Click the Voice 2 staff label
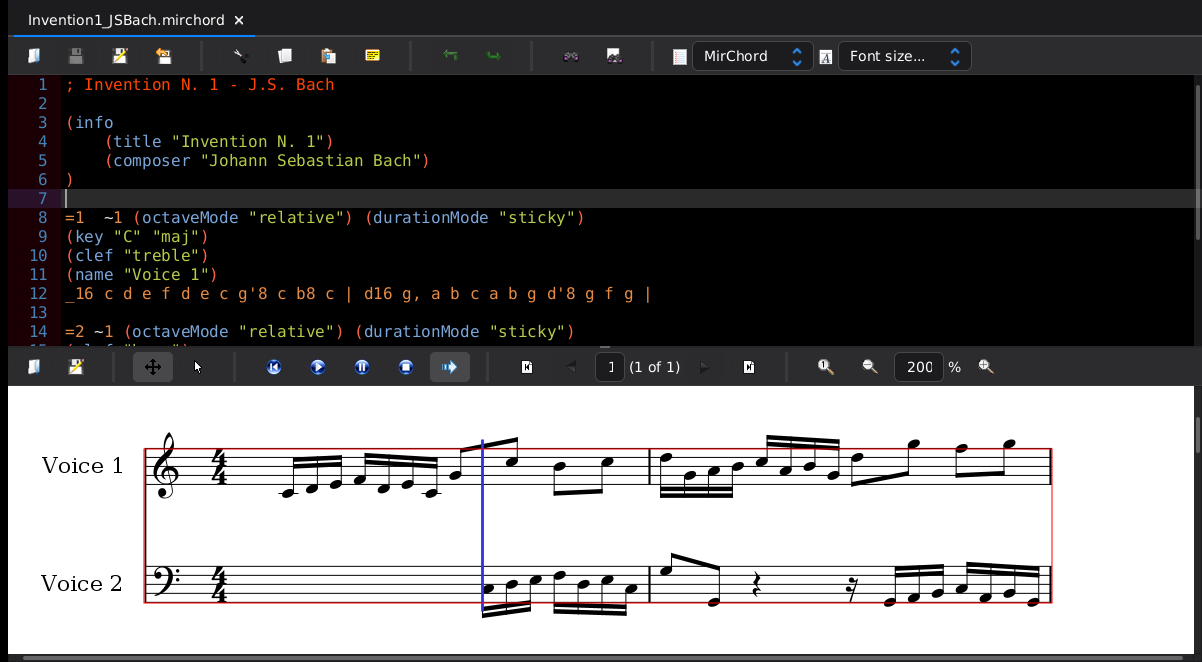Image resolution: width=1202 pixels, height=662 pixels. 82,583
